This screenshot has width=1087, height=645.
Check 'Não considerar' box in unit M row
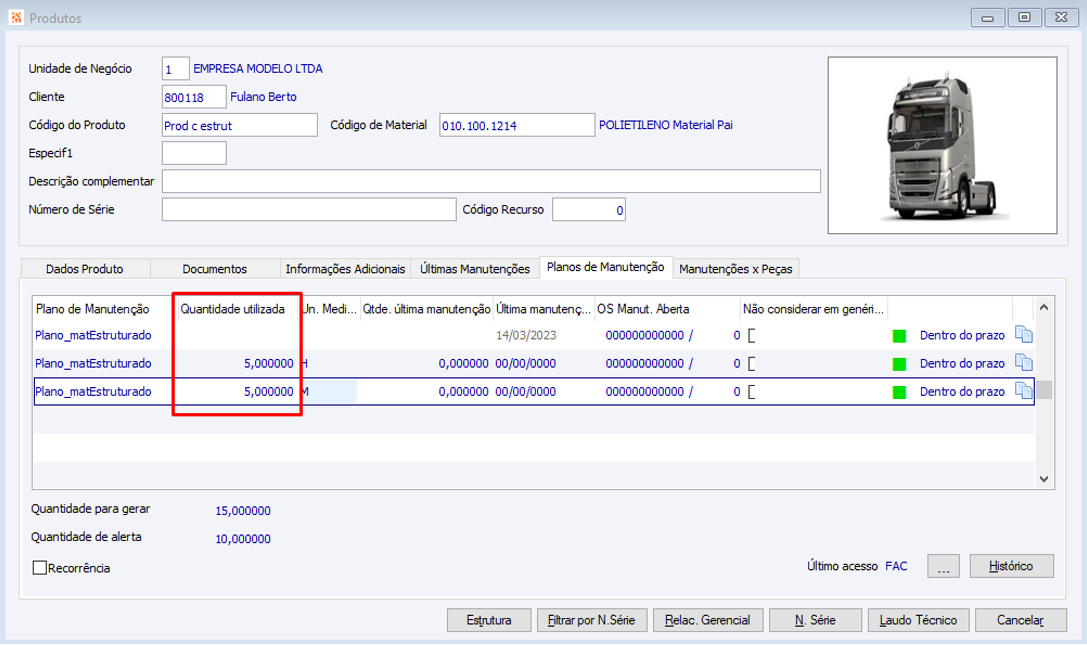(x=751, y=392)
